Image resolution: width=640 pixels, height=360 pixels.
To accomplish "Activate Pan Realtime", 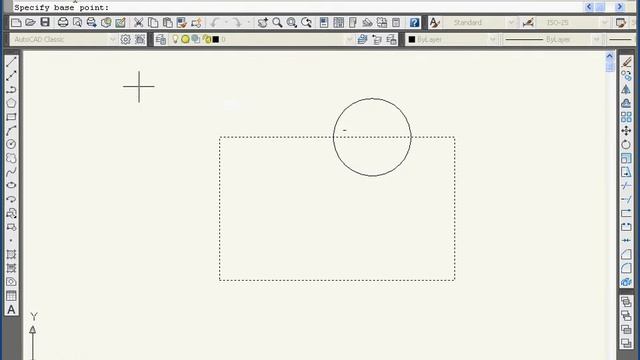I will (263, 22).
